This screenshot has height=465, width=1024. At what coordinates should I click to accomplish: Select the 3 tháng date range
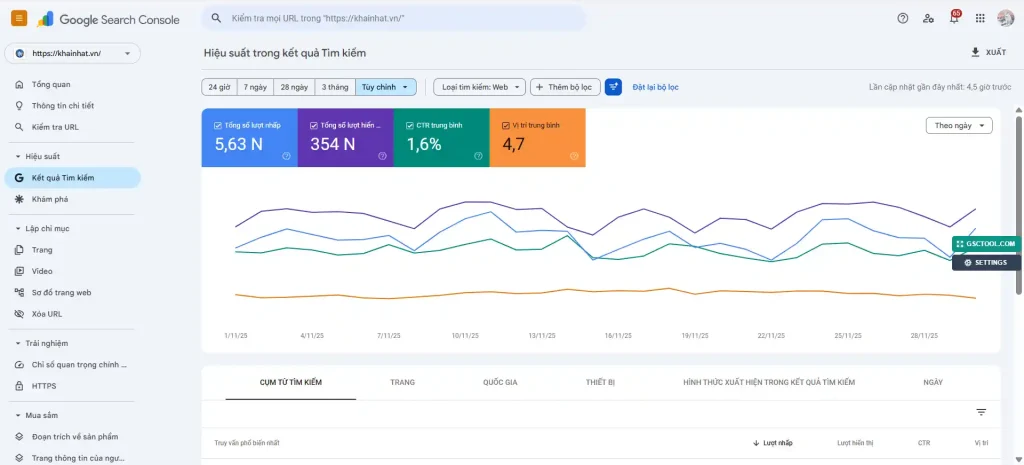click(335, 87)
